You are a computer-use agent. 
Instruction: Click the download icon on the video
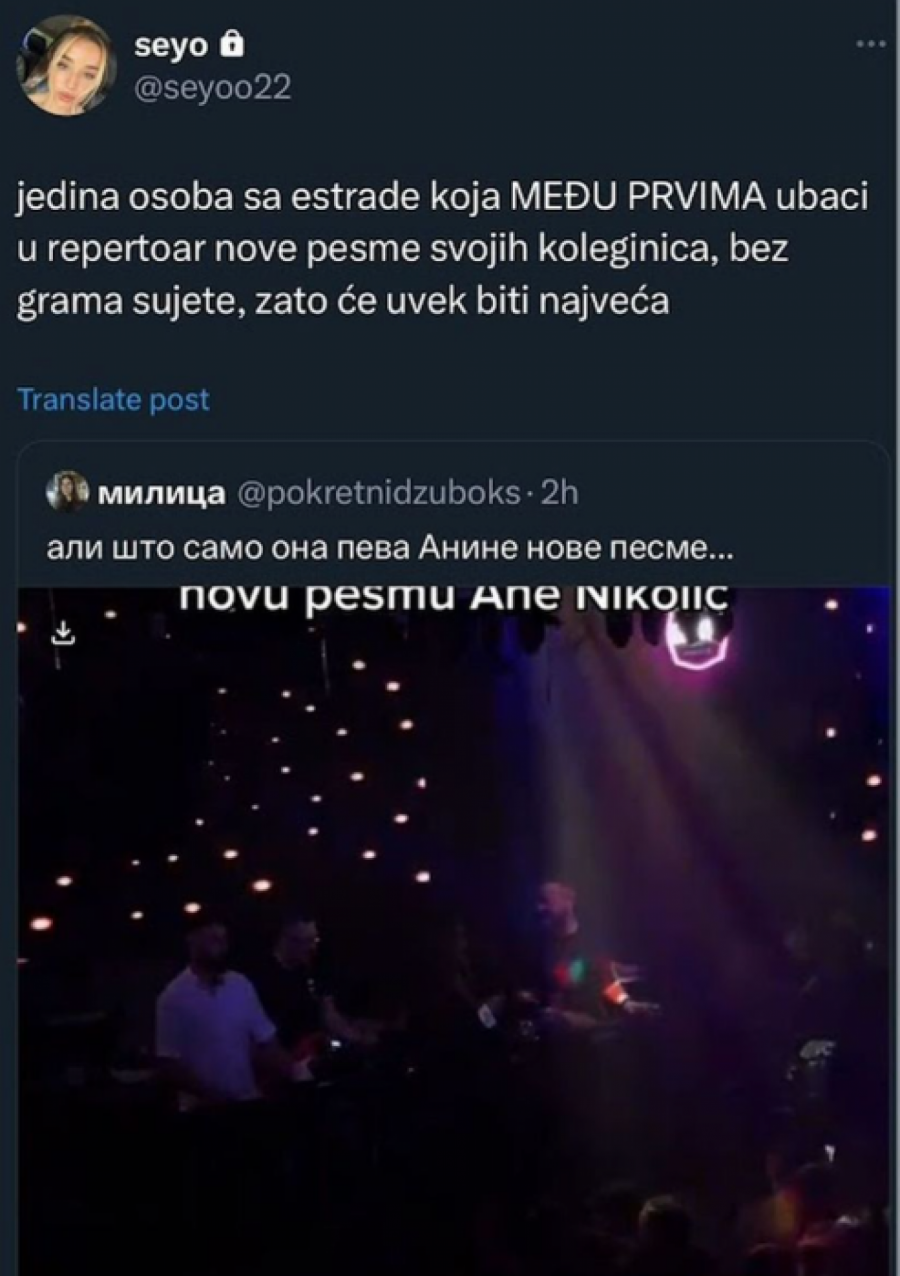63,633
